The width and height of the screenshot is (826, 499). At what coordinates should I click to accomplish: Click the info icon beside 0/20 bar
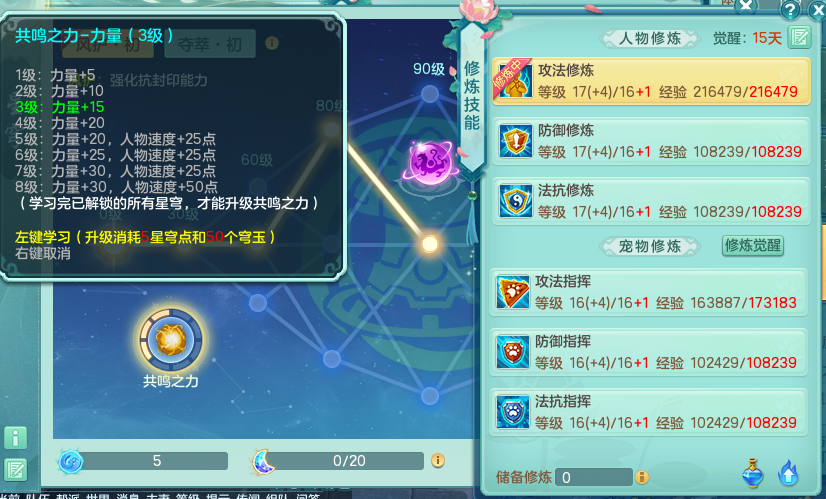[x=438, y=461]
